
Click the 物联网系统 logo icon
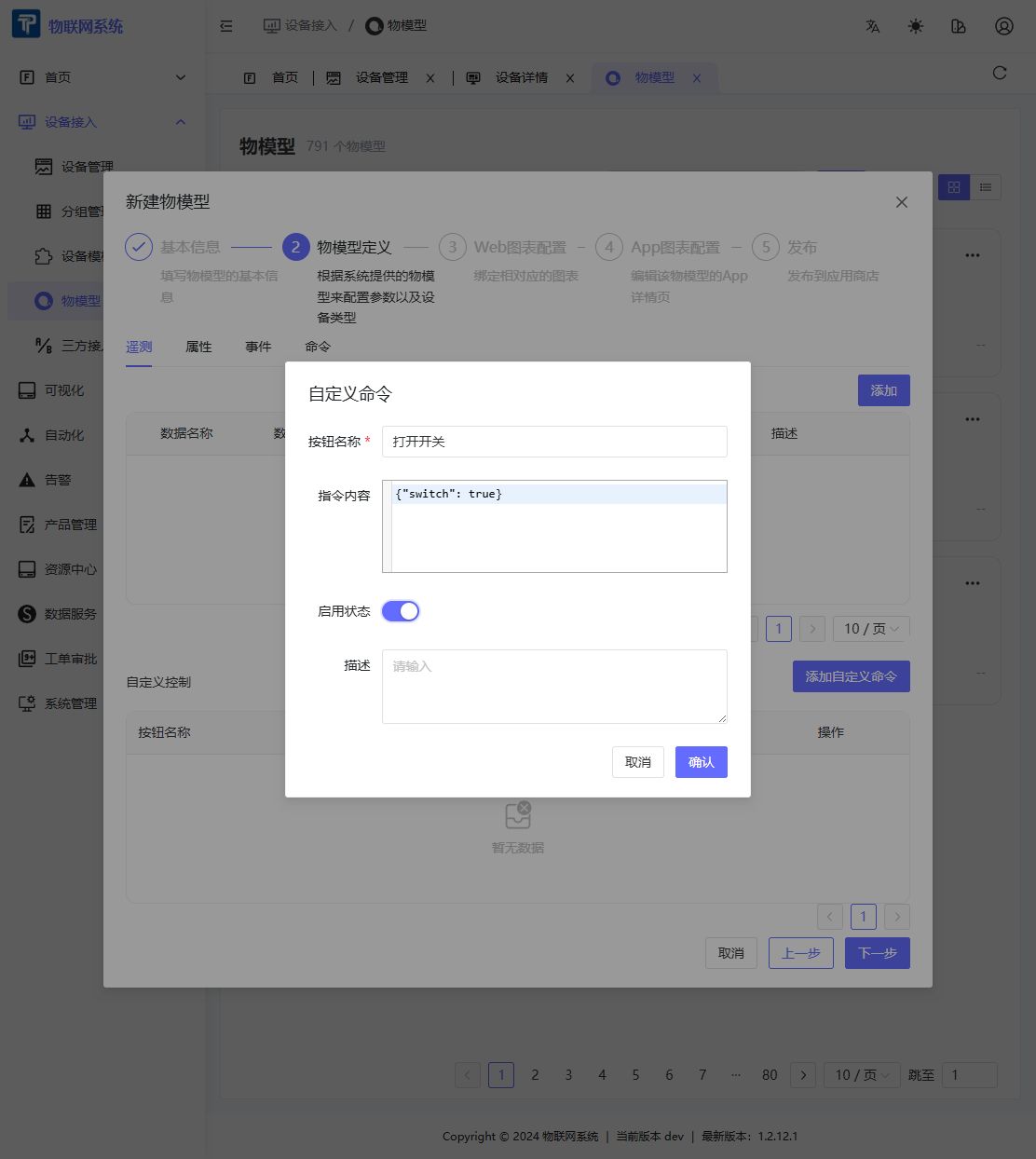[x=25, y=25]
